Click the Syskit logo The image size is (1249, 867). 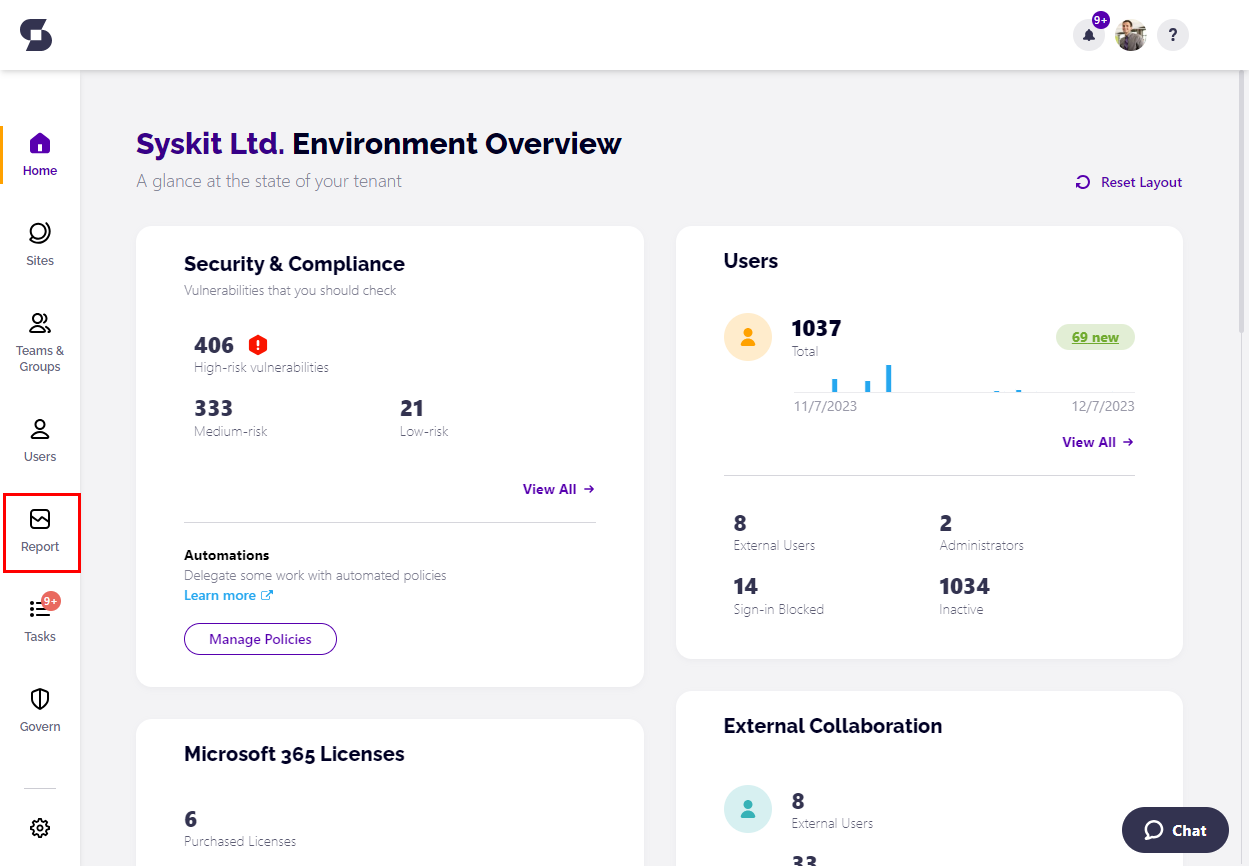36,34
